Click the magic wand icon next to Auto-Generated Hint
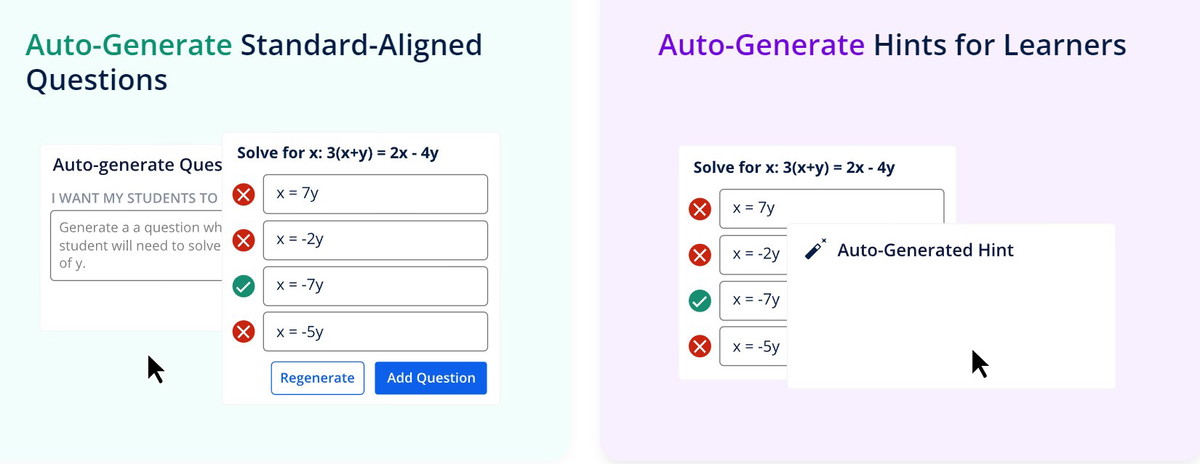Image resolution: width=1200 pixels, height=464 pixels. pos(816,249)
